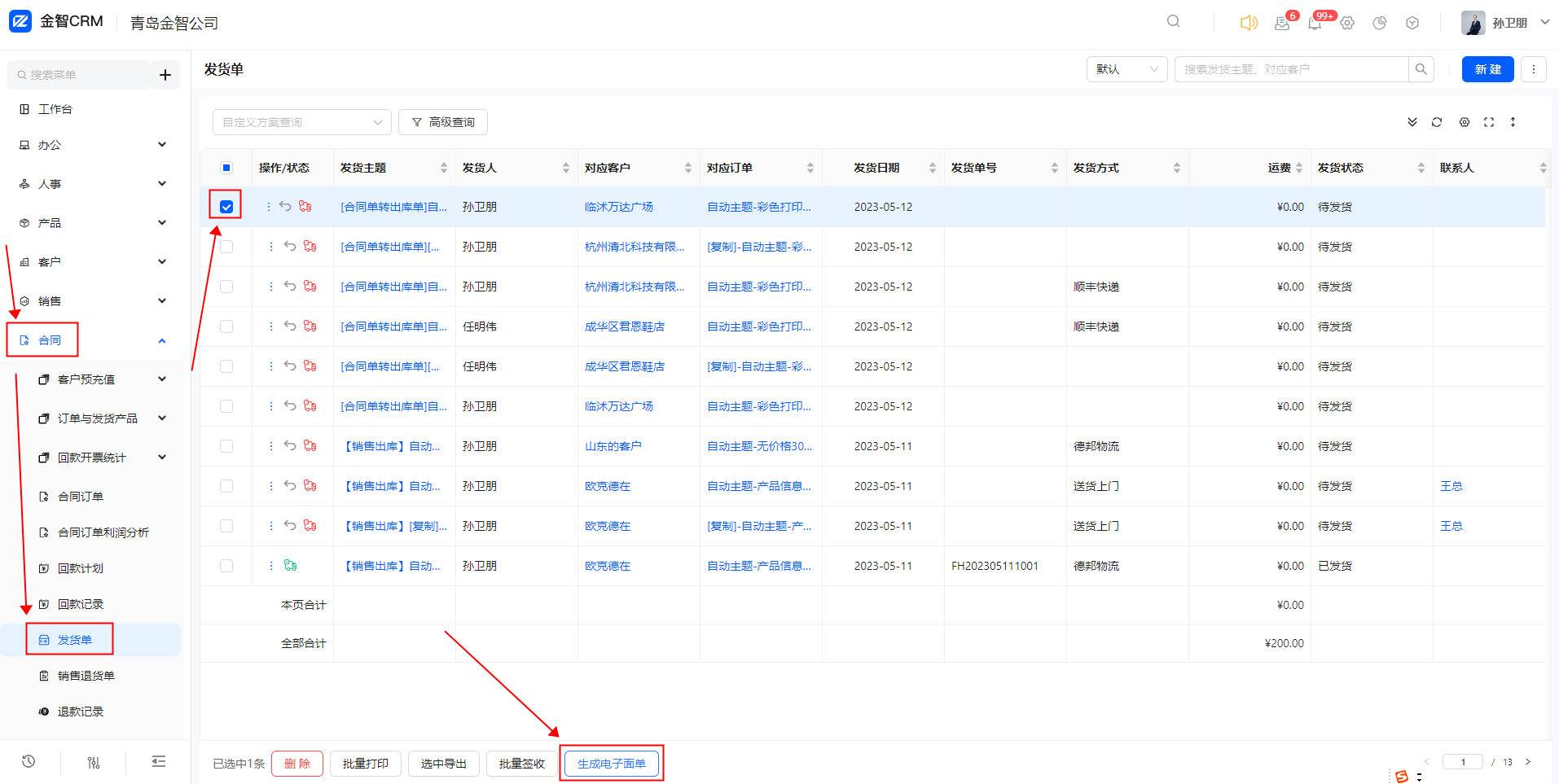
Task: Click the 高级查询 button
Action: coord(443,122)
